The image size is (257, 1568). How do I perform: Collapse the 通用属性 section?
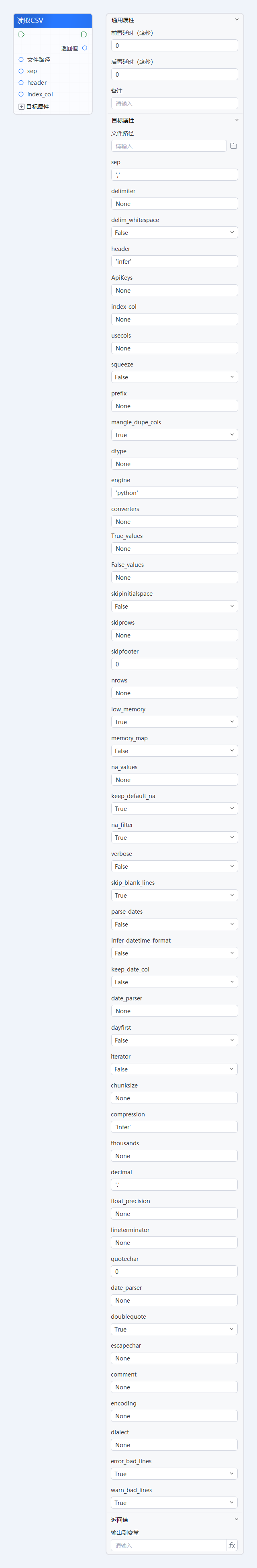[236, 20]
